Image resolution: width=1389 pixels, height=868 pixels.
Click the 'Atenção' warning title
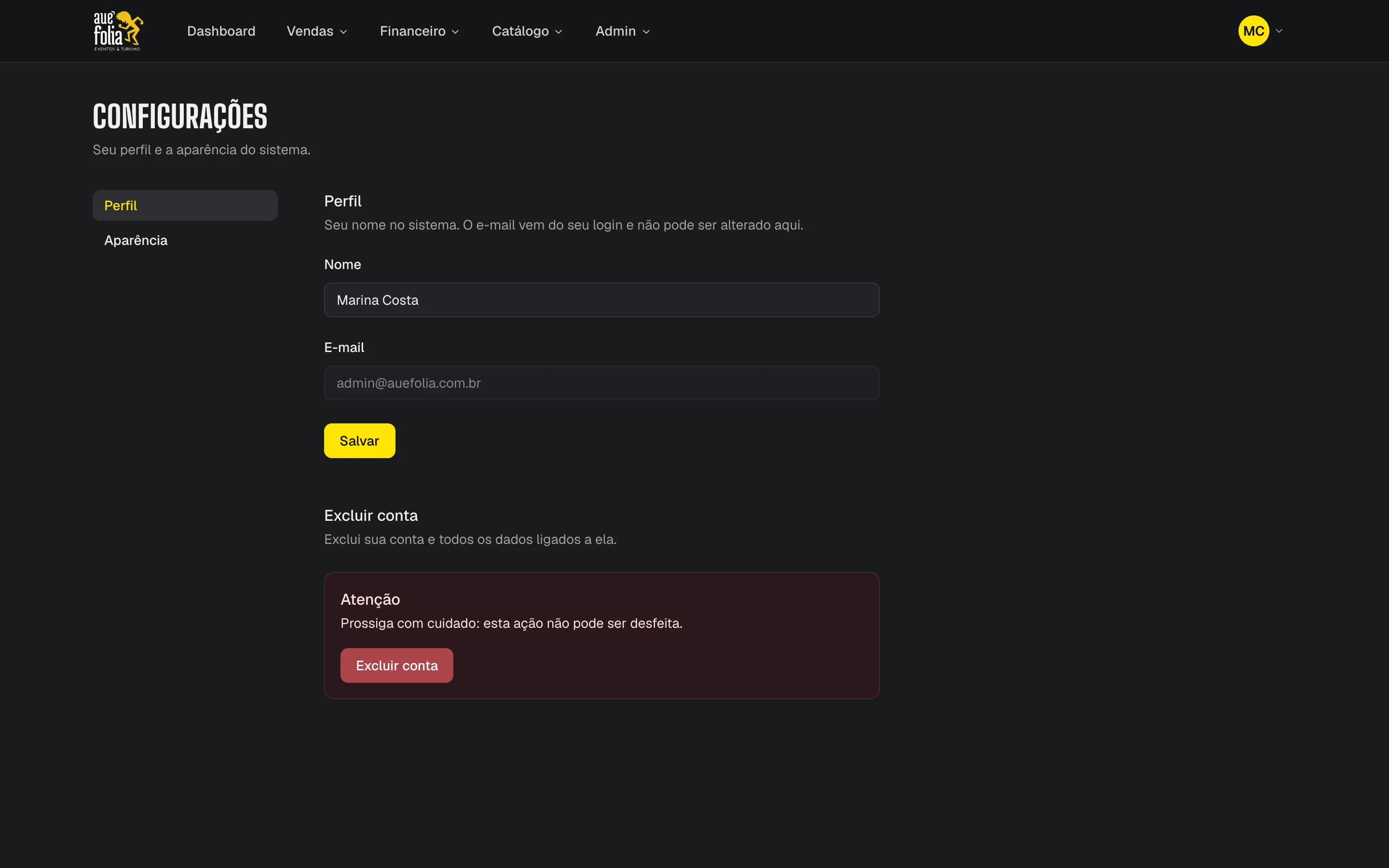[370, 599]
